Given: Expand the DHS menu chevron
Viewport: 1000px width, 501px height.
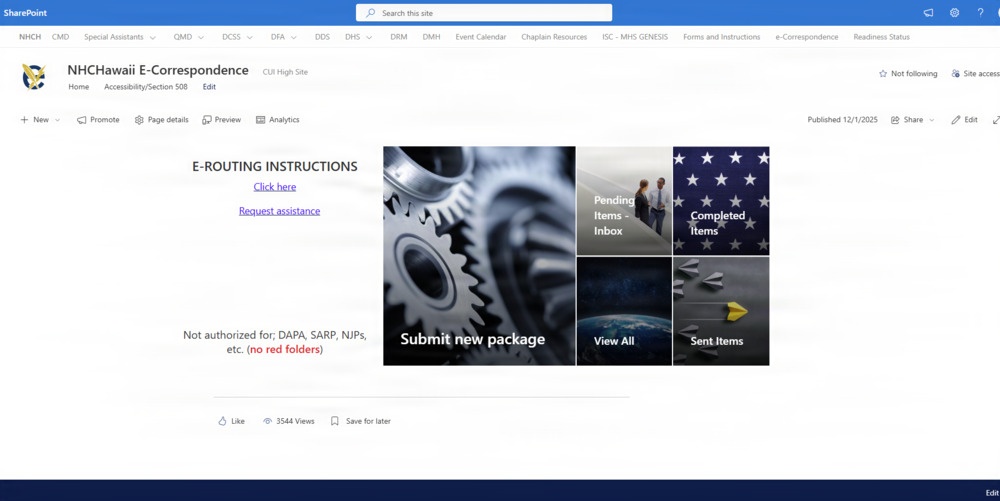Looking at the screenshot, I should pyautogui.click(x=369, y=38).
